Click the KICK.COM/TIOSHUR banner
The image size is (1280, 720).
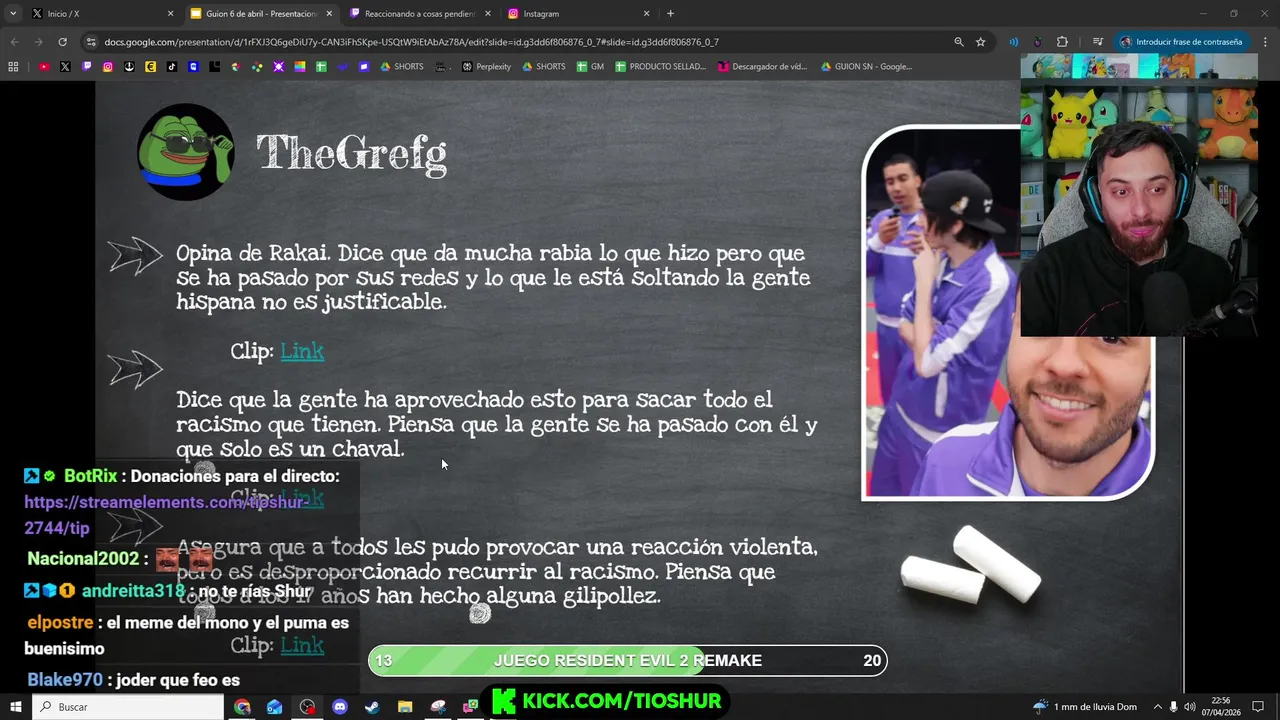(x=606, y=701)
